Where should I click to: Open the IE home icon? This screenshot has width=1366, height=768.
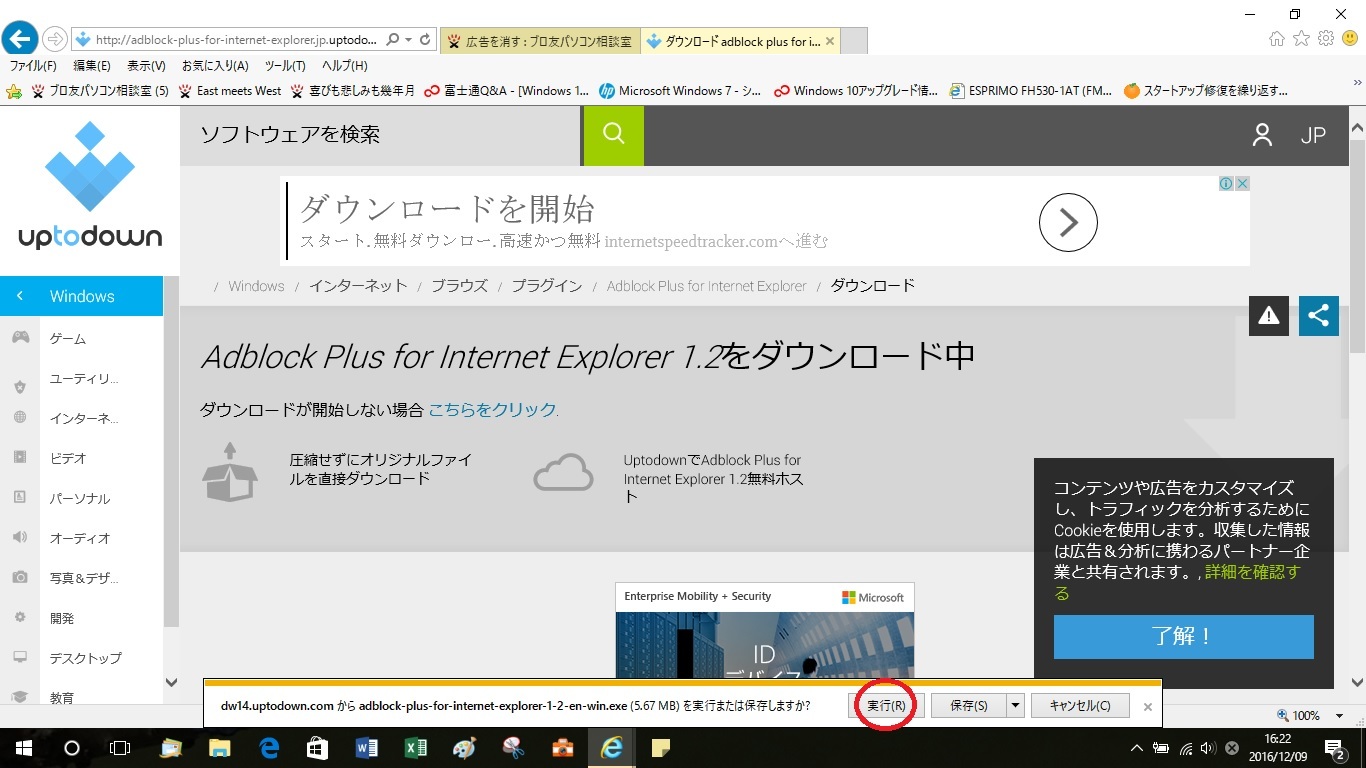pyautogui.click(x=1276, y=39)
